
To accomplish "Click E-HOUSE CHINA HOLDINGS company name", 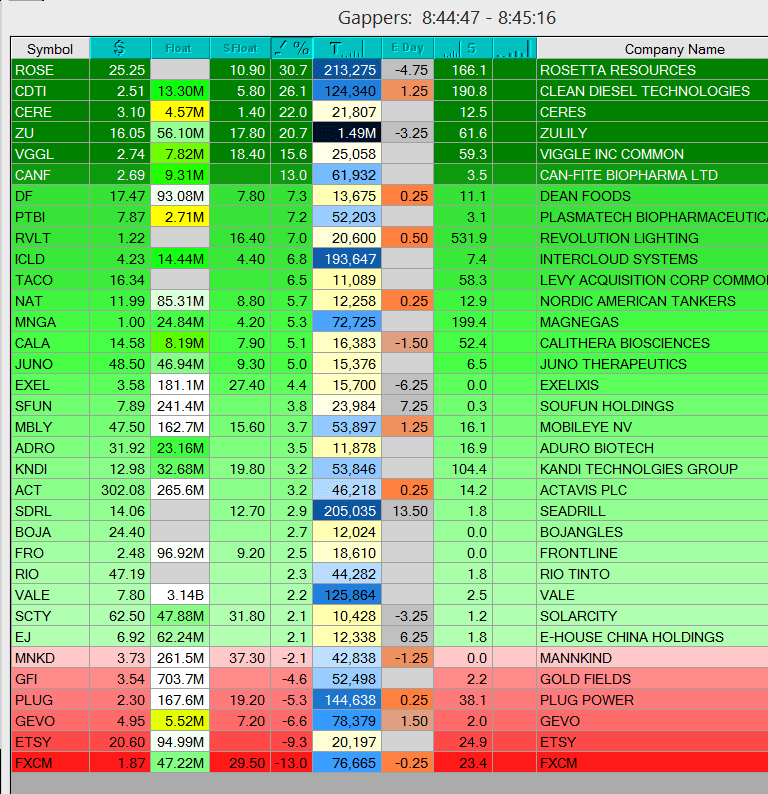I will (632, 638).
